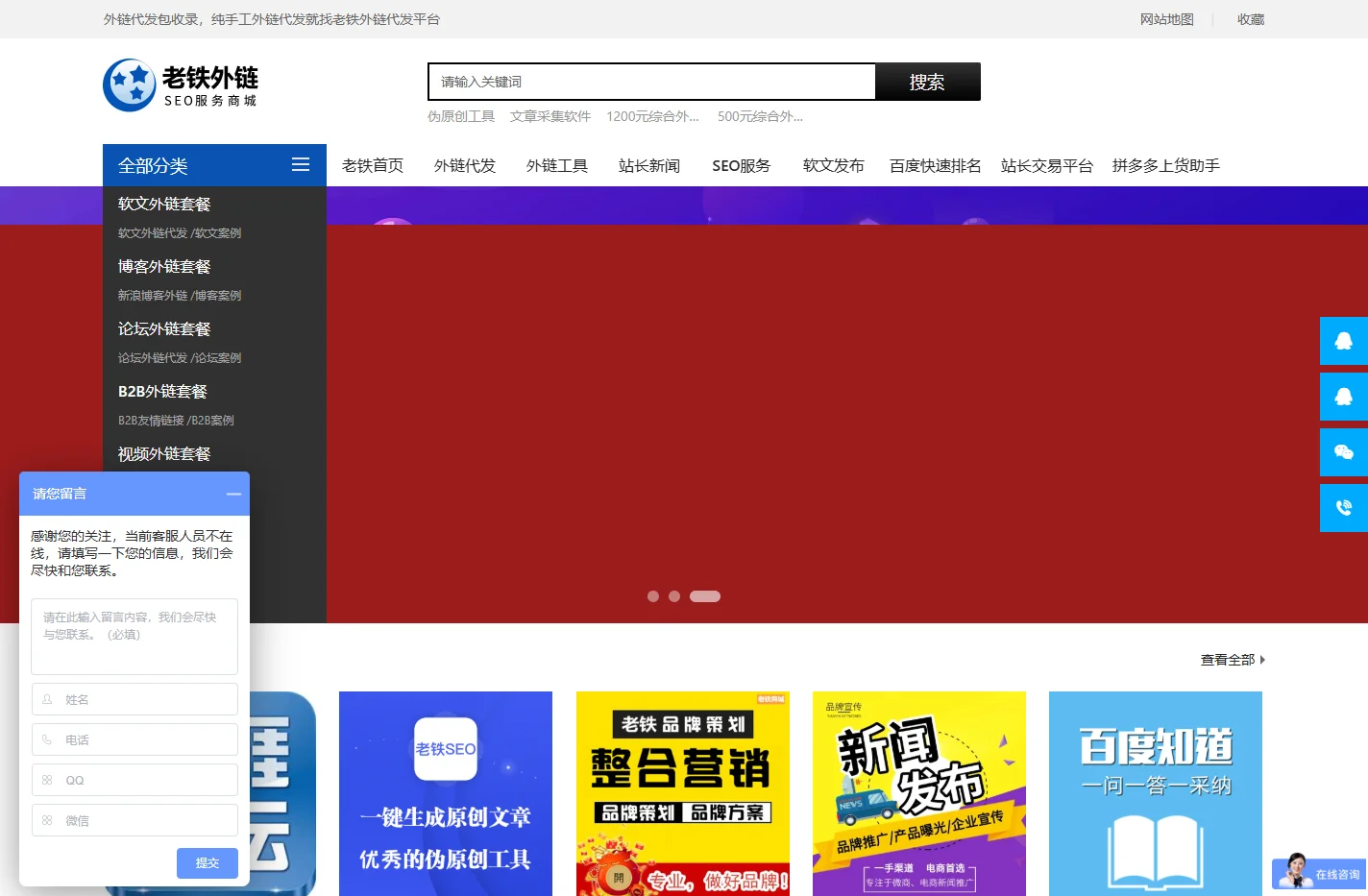Open the 在线咨询 chat widget
Screen dimensions: 1368x896
[1320, 873]
